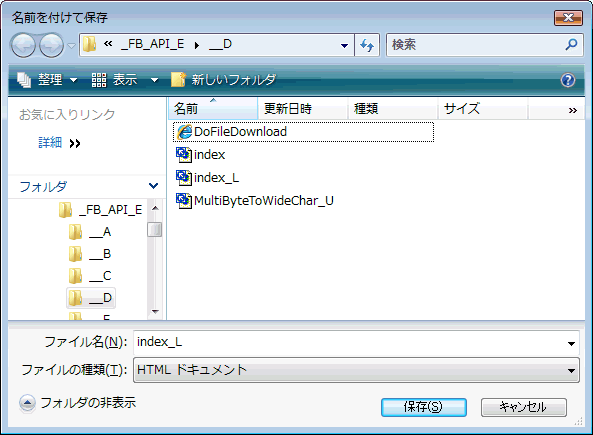The image size is (593, 435).
Task: Select the MultiByteToWideChar_U file
Action: coord(255,200)
